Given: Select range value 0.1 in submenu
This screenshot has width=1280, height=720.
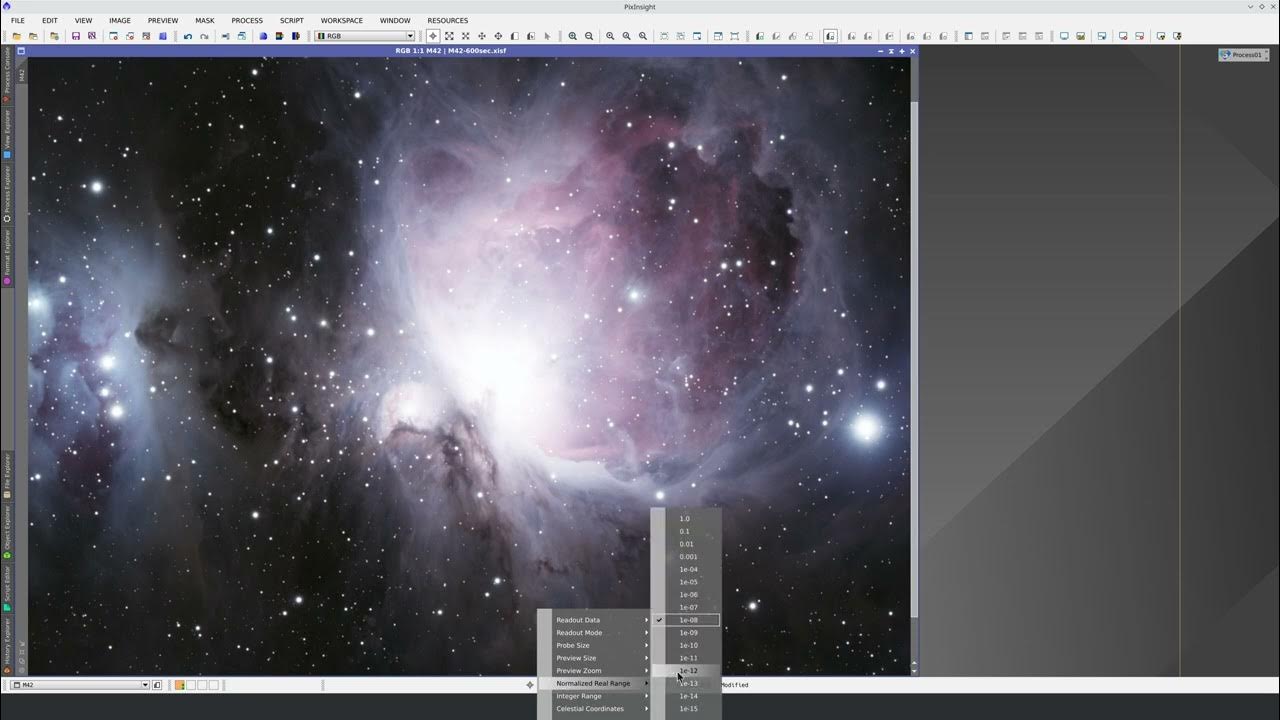Looking at the screenshot, I should (686, 531).
